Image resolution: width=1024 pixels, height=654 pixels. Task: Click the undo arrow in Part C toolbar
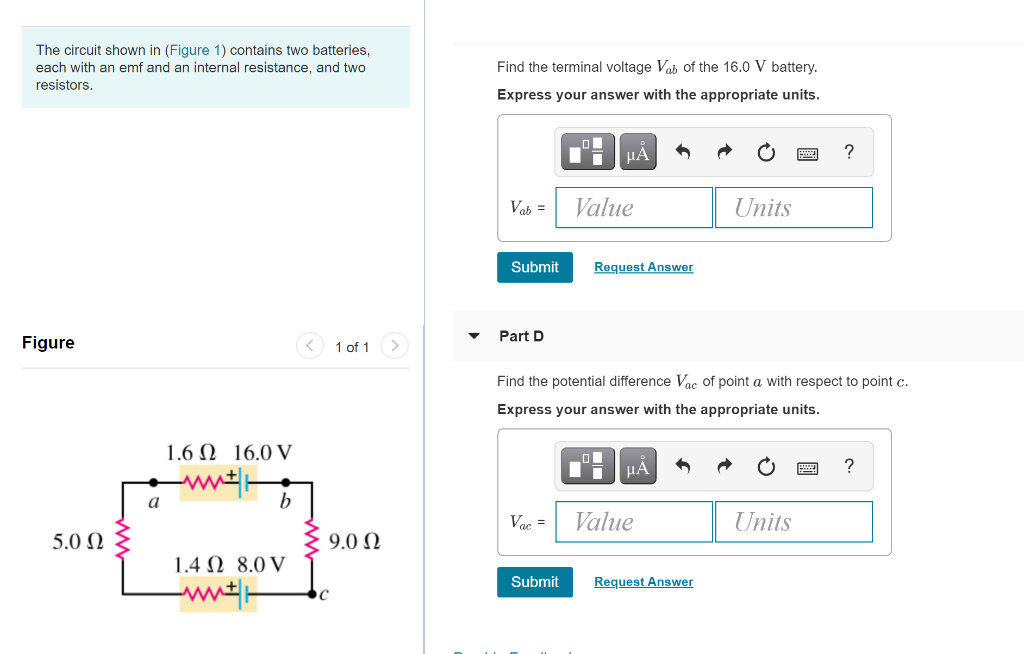tap(682, 151)
